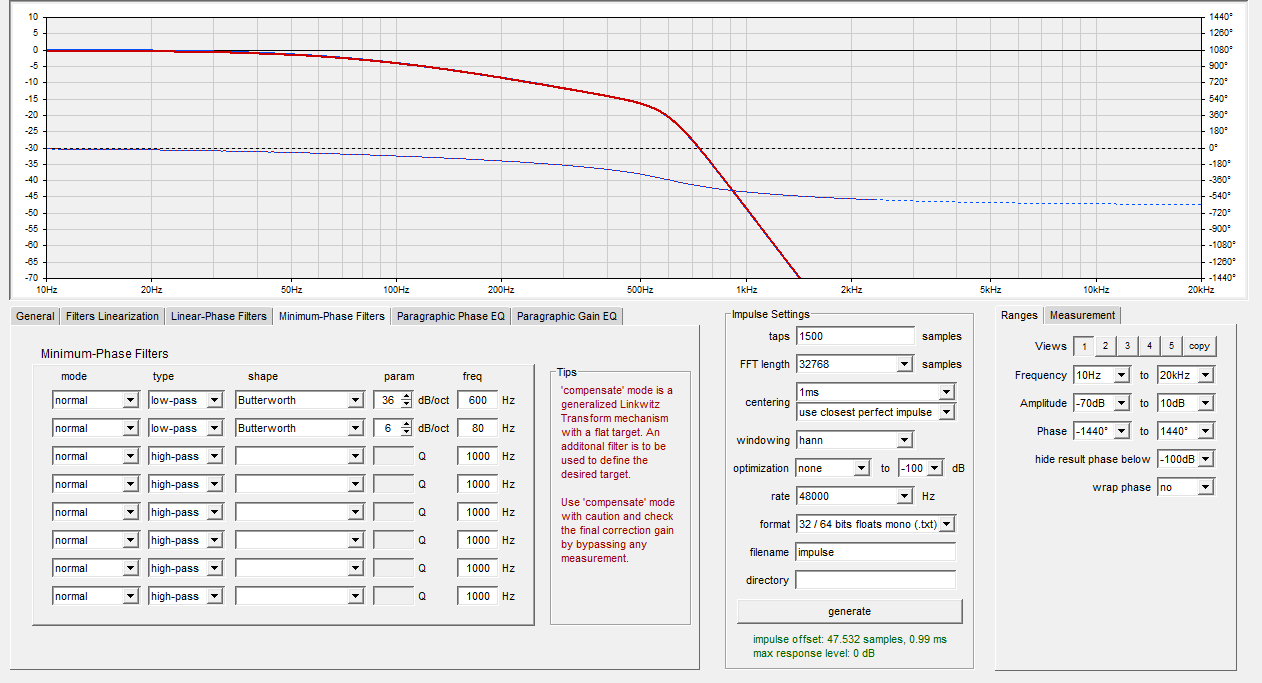1262x683 pixels.
Task: Open Phase maximum 1440° dropdown
Action: point(1186,431)
